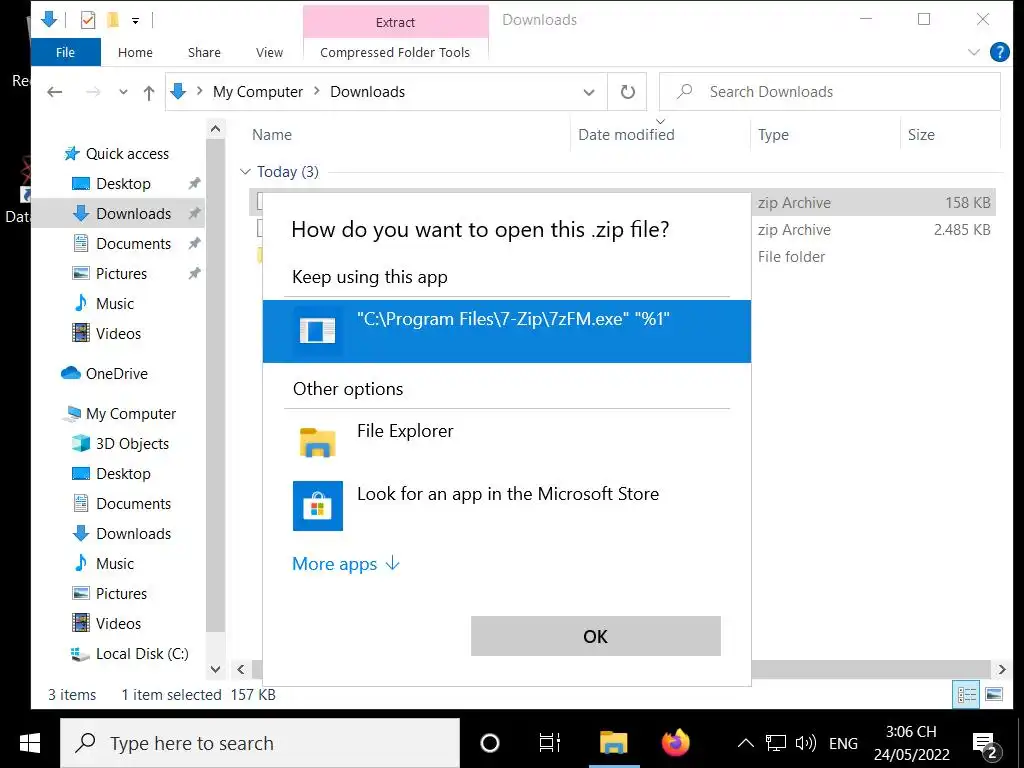Select OneDrive in navigation pane
Image resolution: width=1024 pixels, height=768 pixels.
point(116,374)
